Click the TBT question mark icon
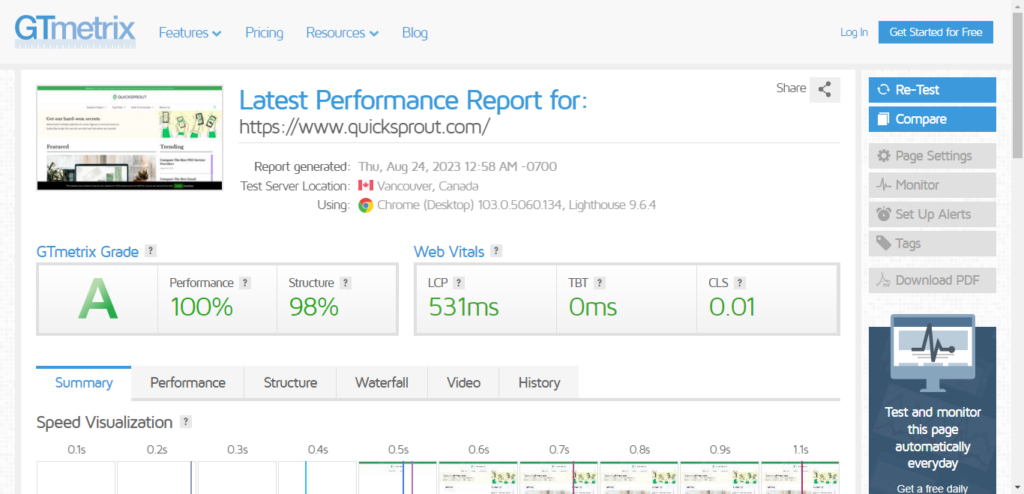The height and width of the screenshot is (494, 1024). click(x=600, y=283)
